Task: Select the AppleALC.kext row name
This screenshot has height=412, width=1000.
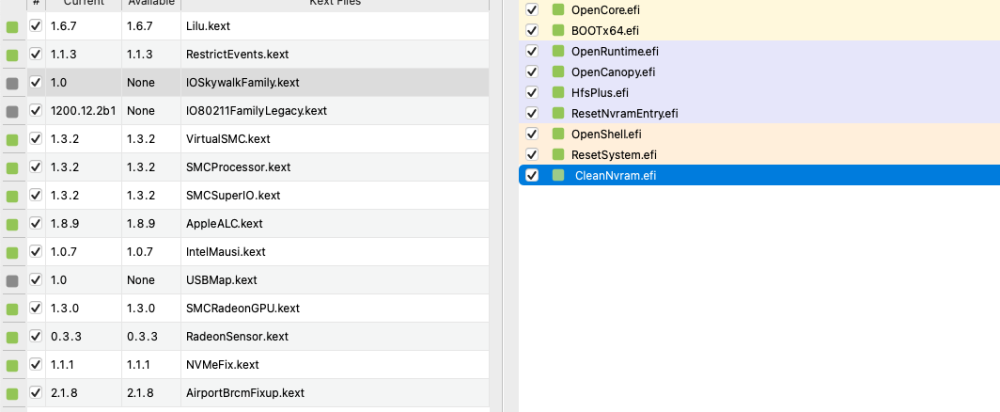Action: [x=224, y=224]
